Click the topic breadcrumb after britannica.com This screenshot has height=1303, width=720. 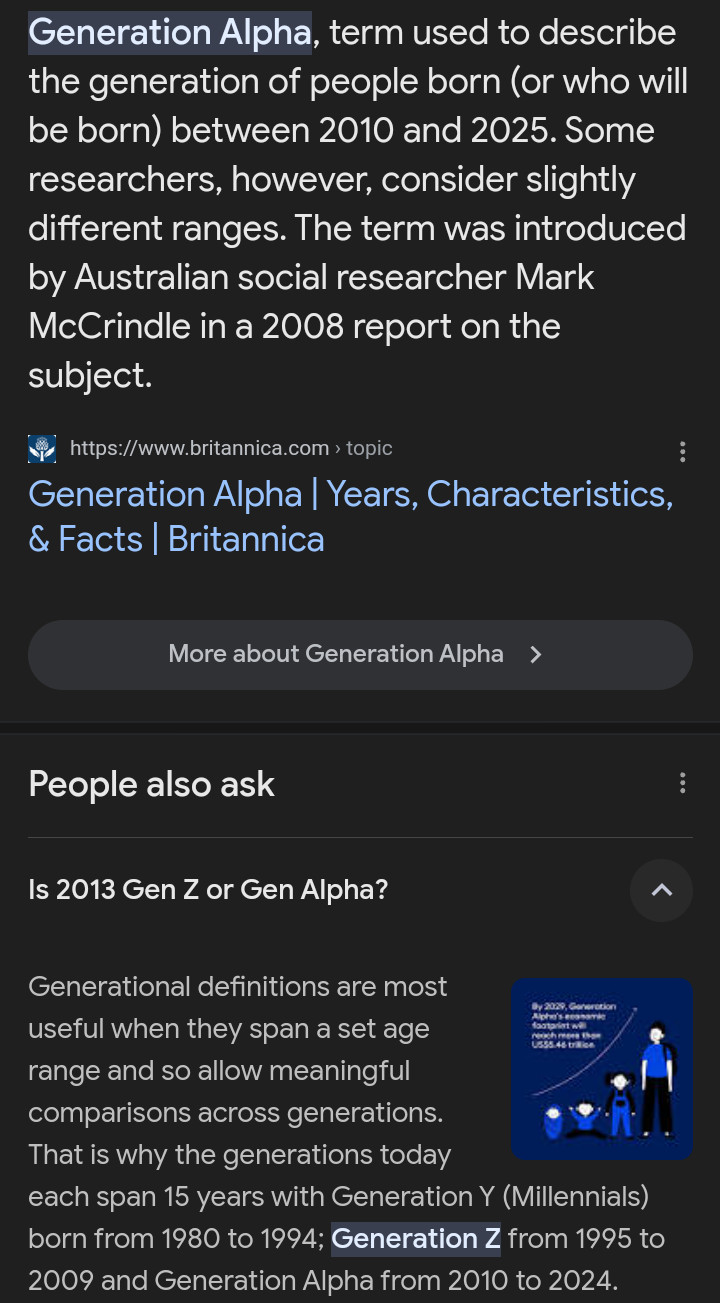[x=369, y=448]
